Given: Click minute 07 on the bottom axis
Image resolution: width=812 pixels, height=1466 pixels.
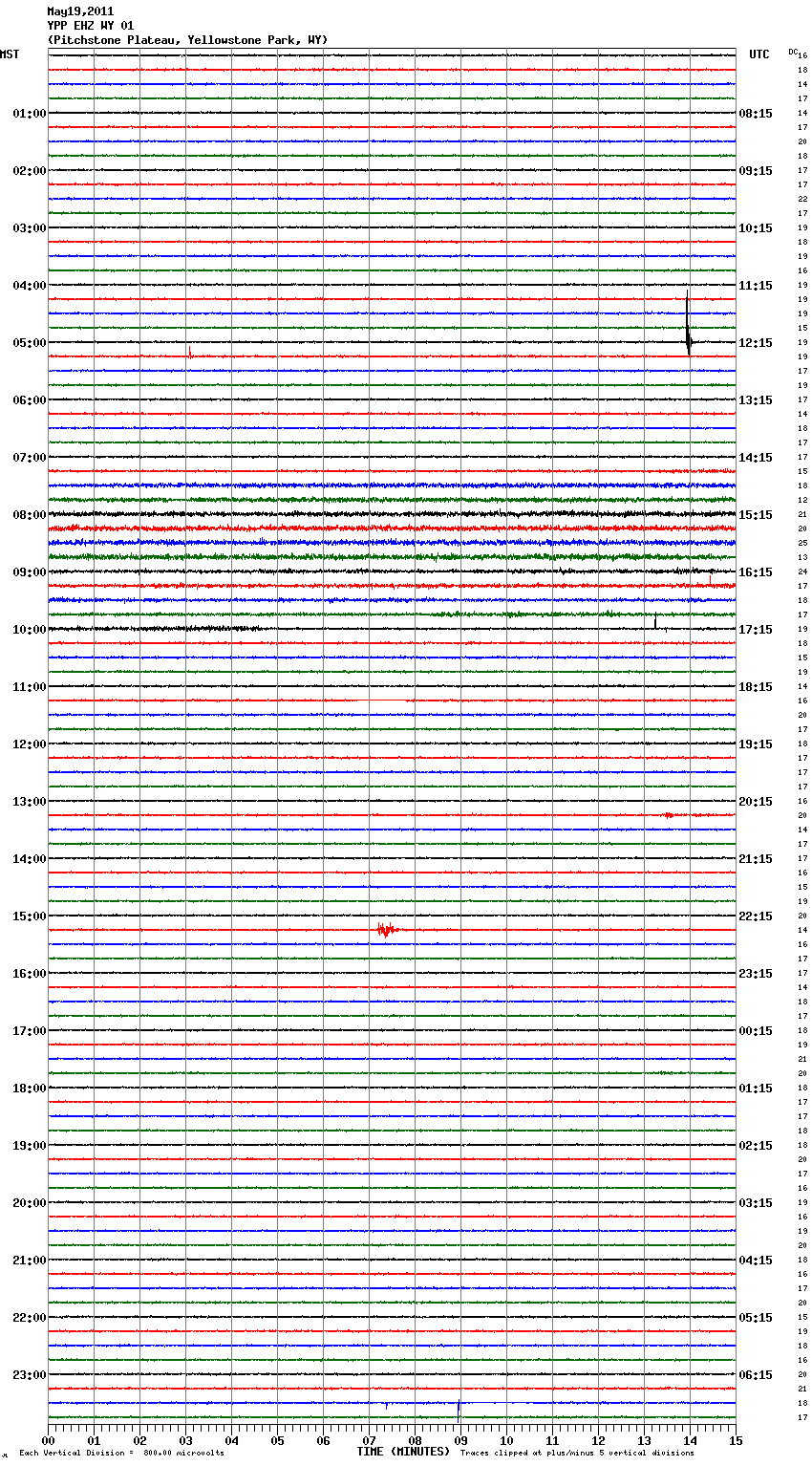Looking at the screenshot, I should 369,1440.
